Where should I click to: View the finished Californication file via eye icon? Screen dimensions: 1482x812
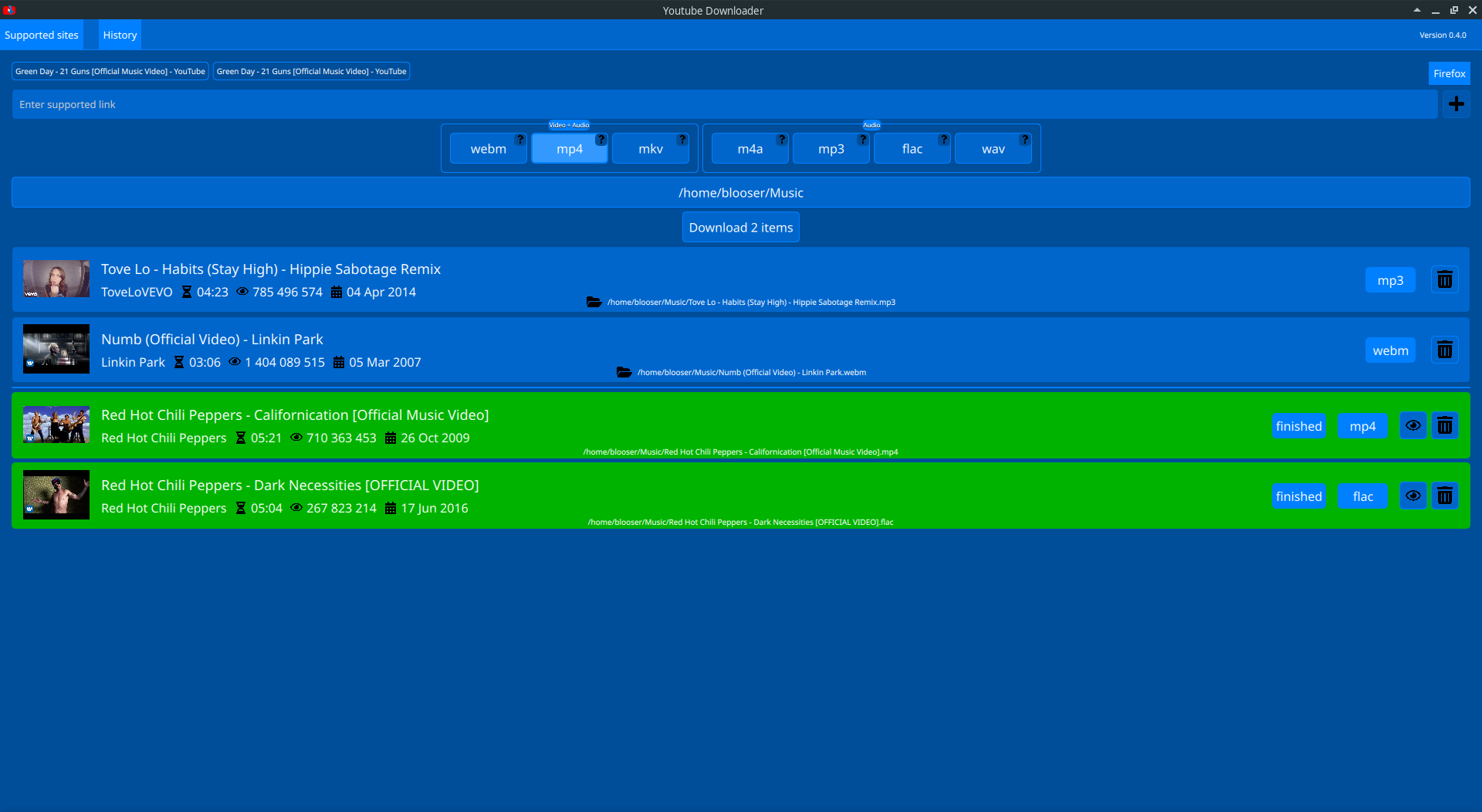[1413, 426]
